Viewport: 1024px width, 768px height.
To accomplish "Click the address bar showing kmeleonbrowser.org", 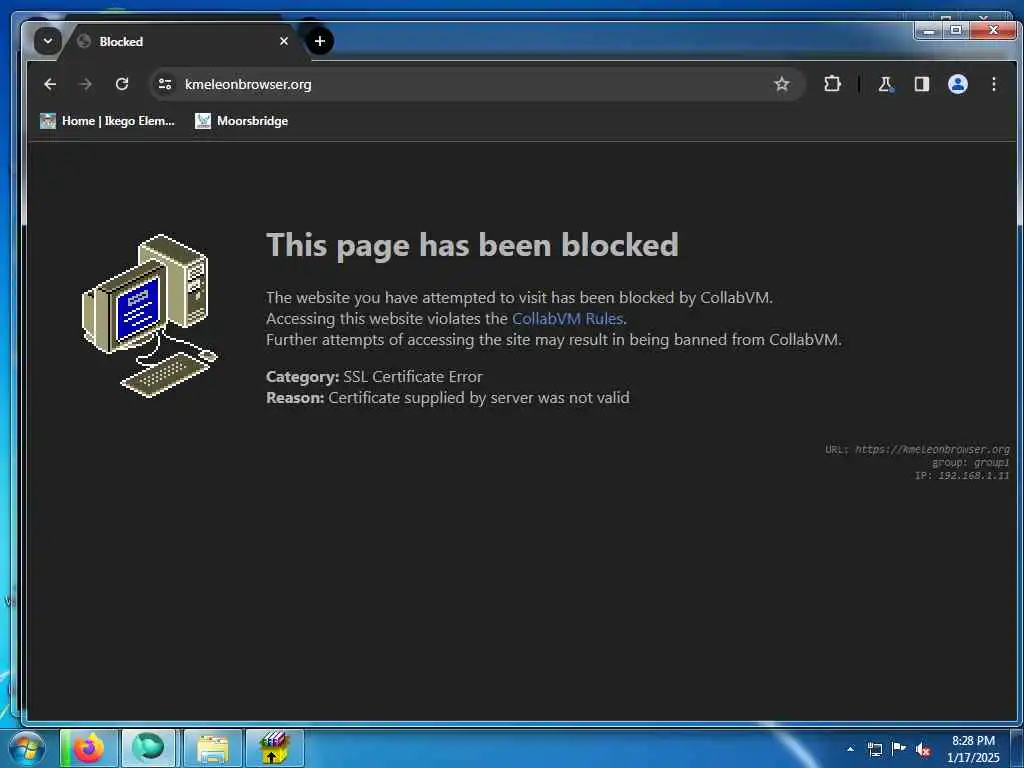I will point(477,84).
